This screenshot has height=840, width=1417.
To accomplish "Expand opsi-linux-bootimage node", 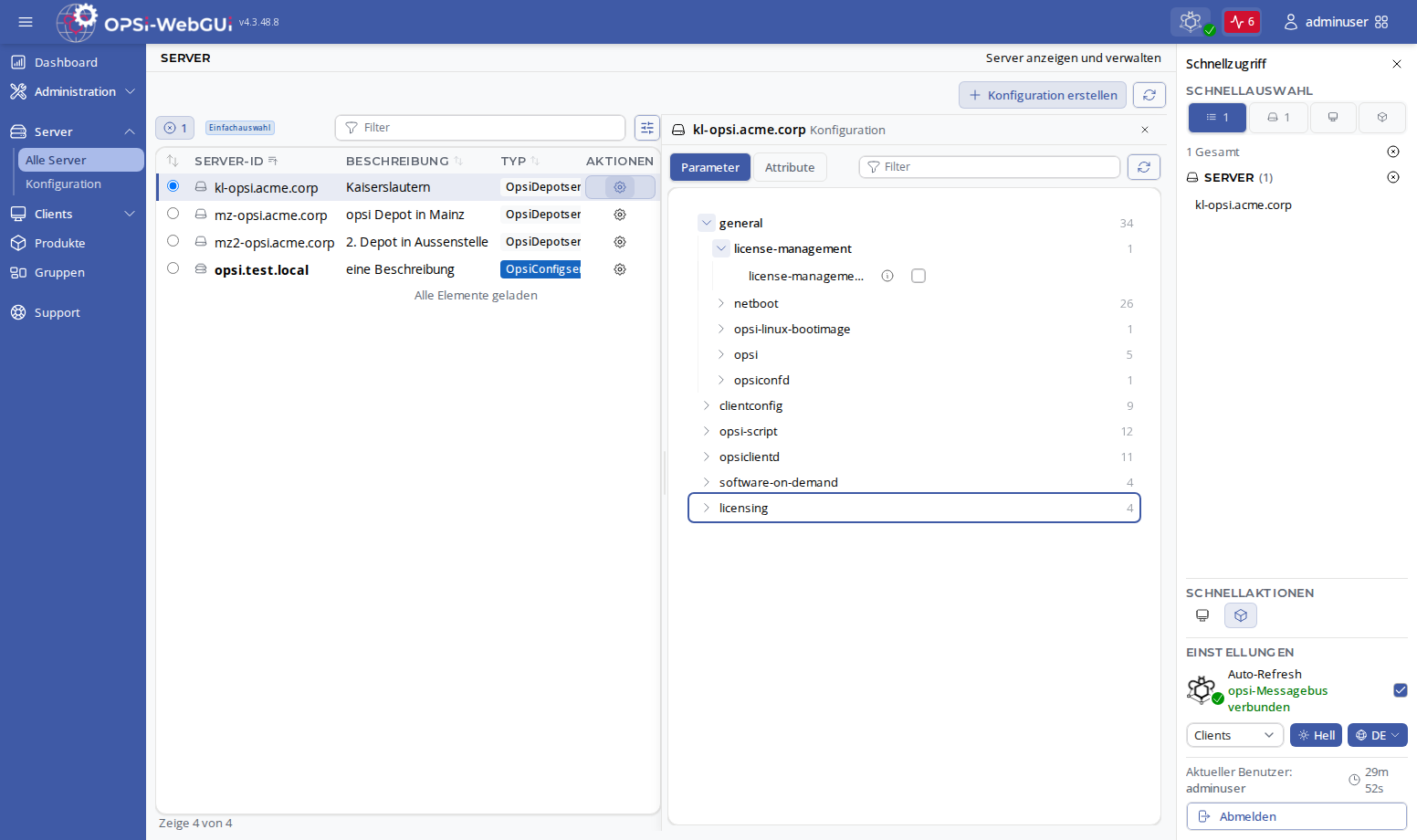I will point(721,329).
